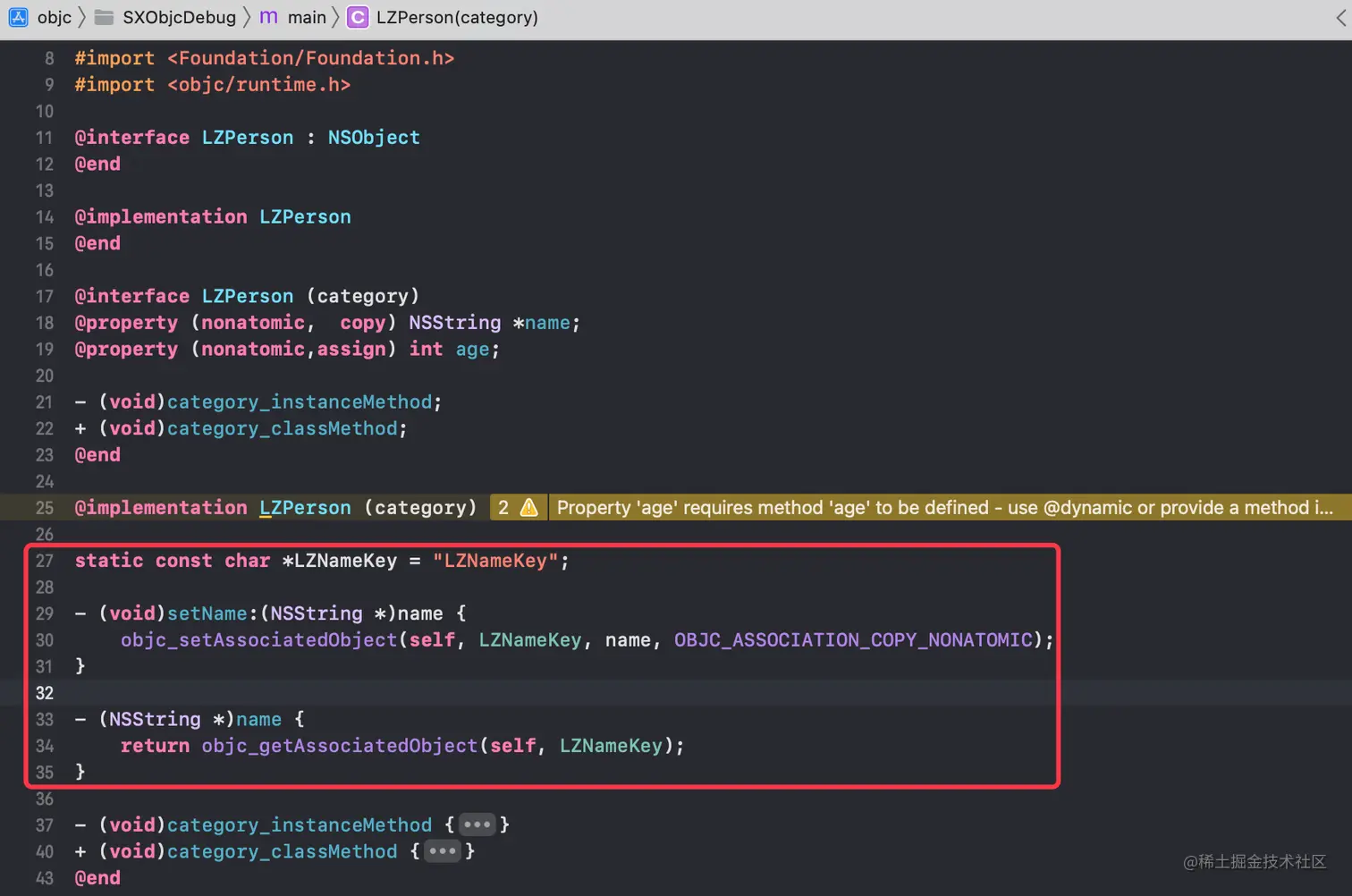1352x896 pixels.
Task: Click the m file type icon
Action: 268,17
